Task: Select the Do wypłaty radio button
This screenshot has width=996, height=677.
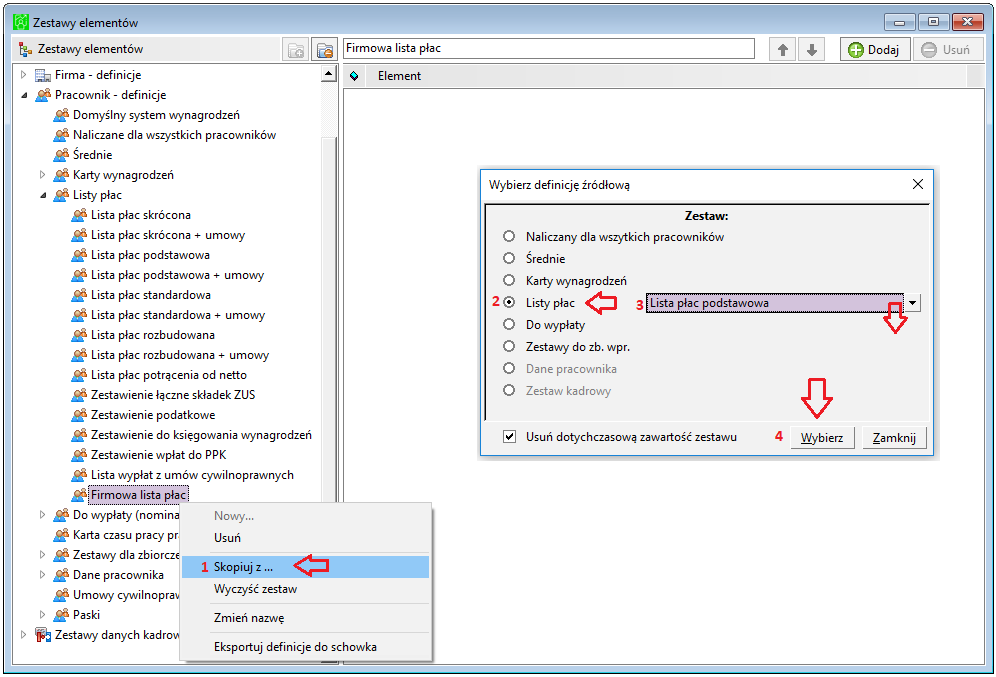Action: coord(509,325)
